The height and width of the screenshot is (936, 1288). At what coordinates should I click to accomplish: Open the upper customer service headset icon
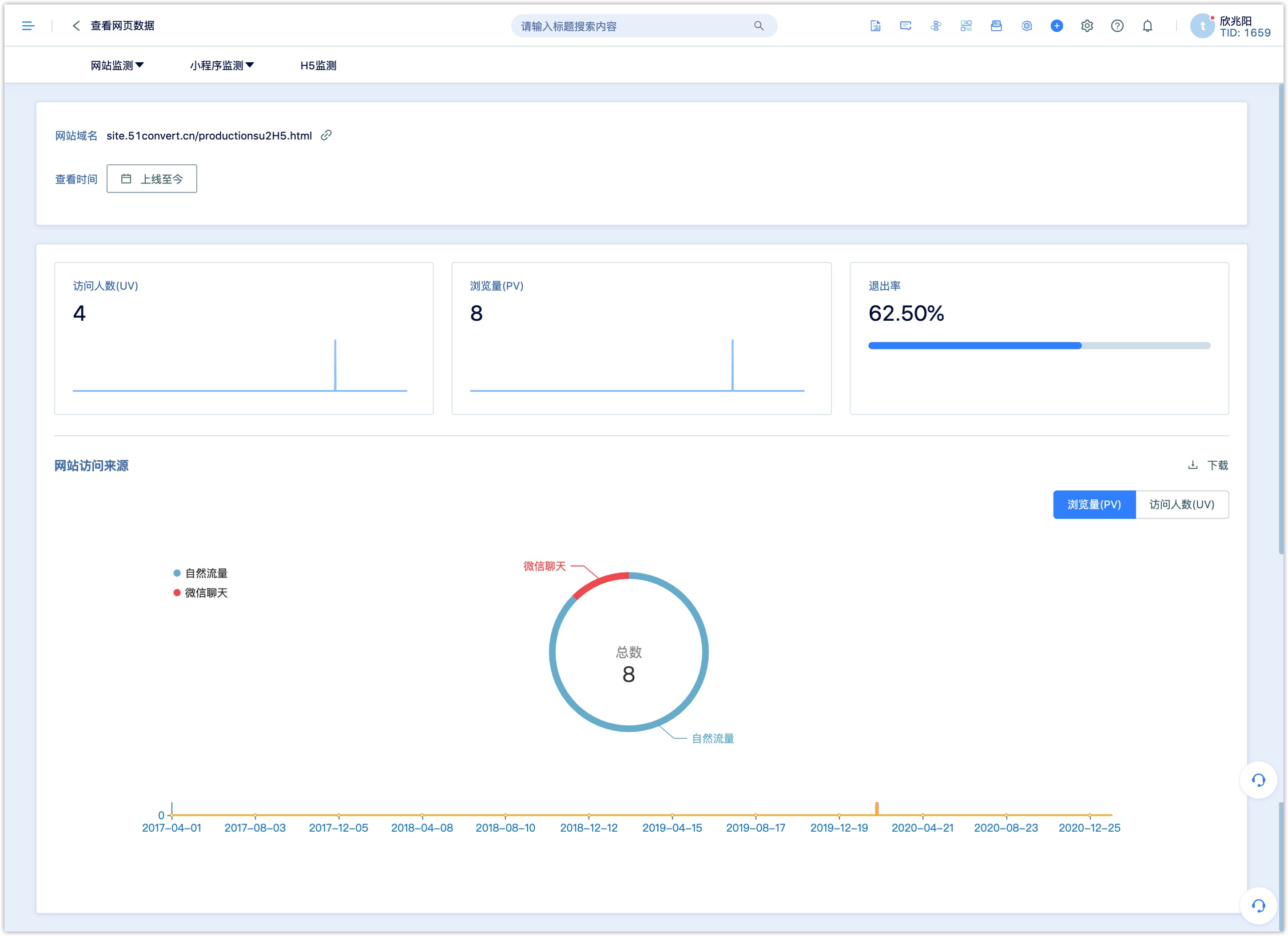click(x=1258, y=780)
